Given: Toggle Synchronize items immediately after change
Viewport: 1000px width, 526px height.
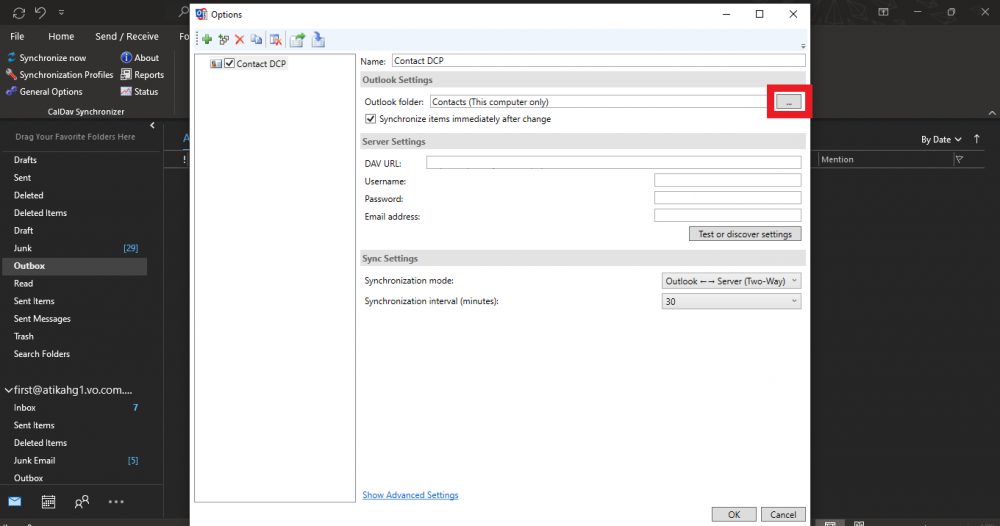Looking at the screenshot, I should coord(371,119).
